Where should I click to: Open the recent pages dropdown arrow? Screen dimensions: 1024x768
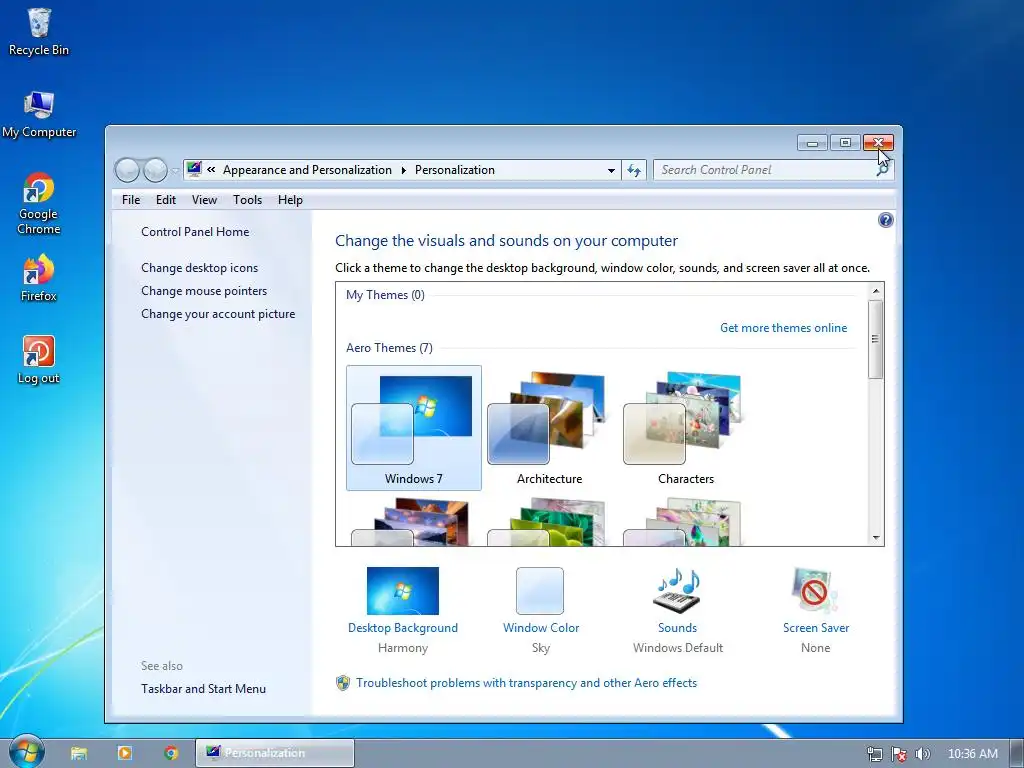175,171
